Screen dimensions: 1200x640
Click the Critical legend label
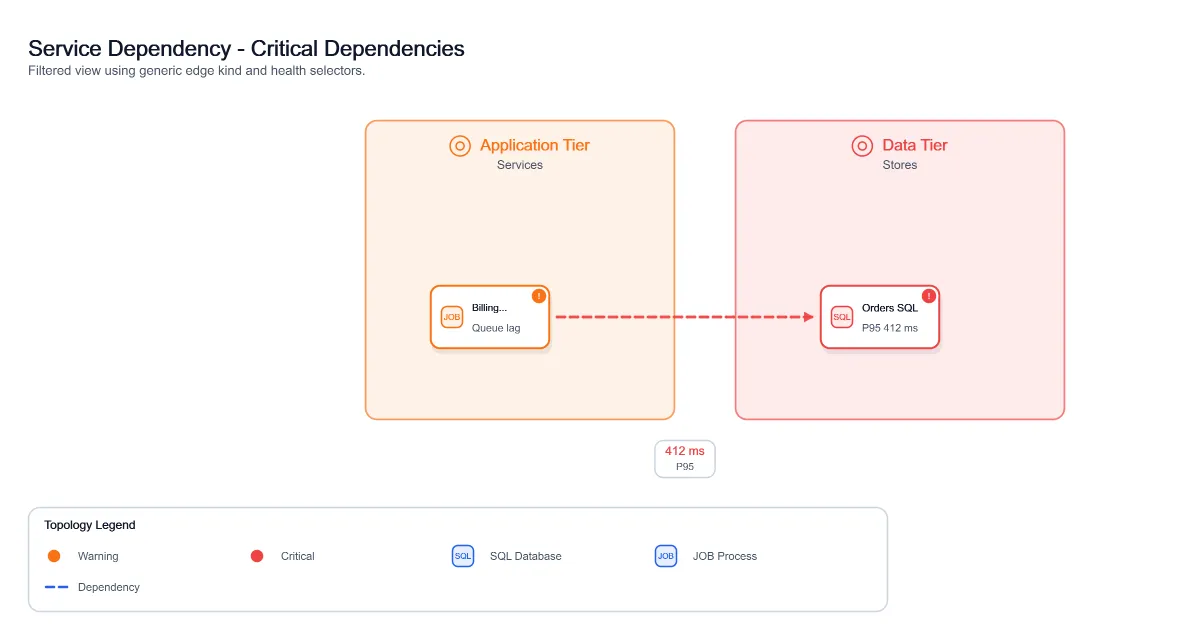(x=298, y=556)
